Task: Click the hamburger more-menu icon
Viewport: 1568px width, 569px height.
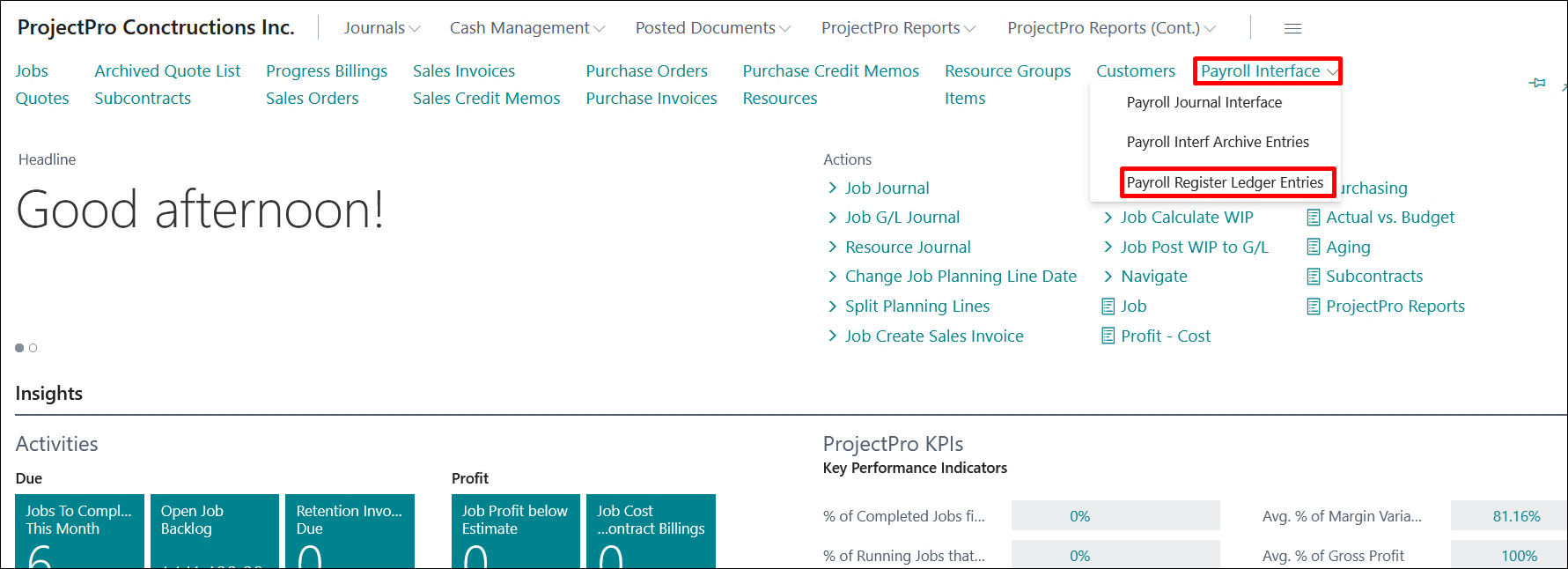Action: (1292, 28)
